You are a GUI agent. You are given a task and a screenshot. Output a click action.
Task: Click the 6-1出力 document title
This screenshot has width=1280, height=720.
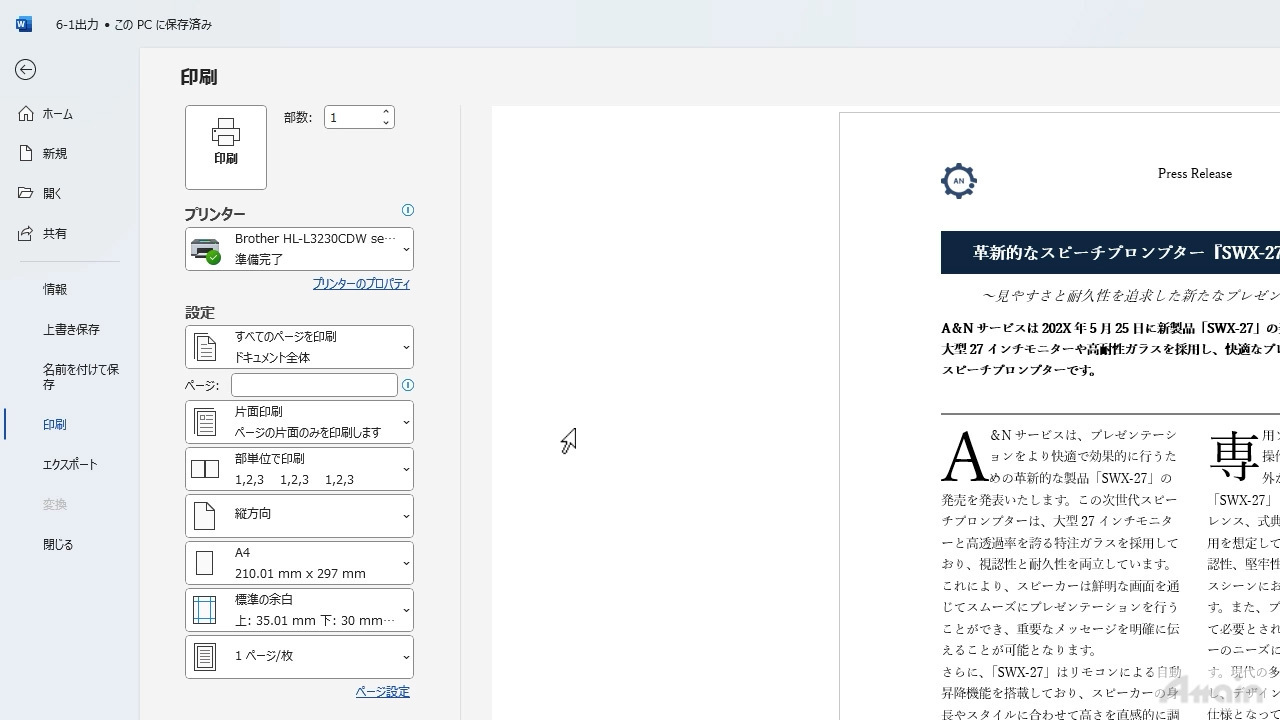click(77, 24)
